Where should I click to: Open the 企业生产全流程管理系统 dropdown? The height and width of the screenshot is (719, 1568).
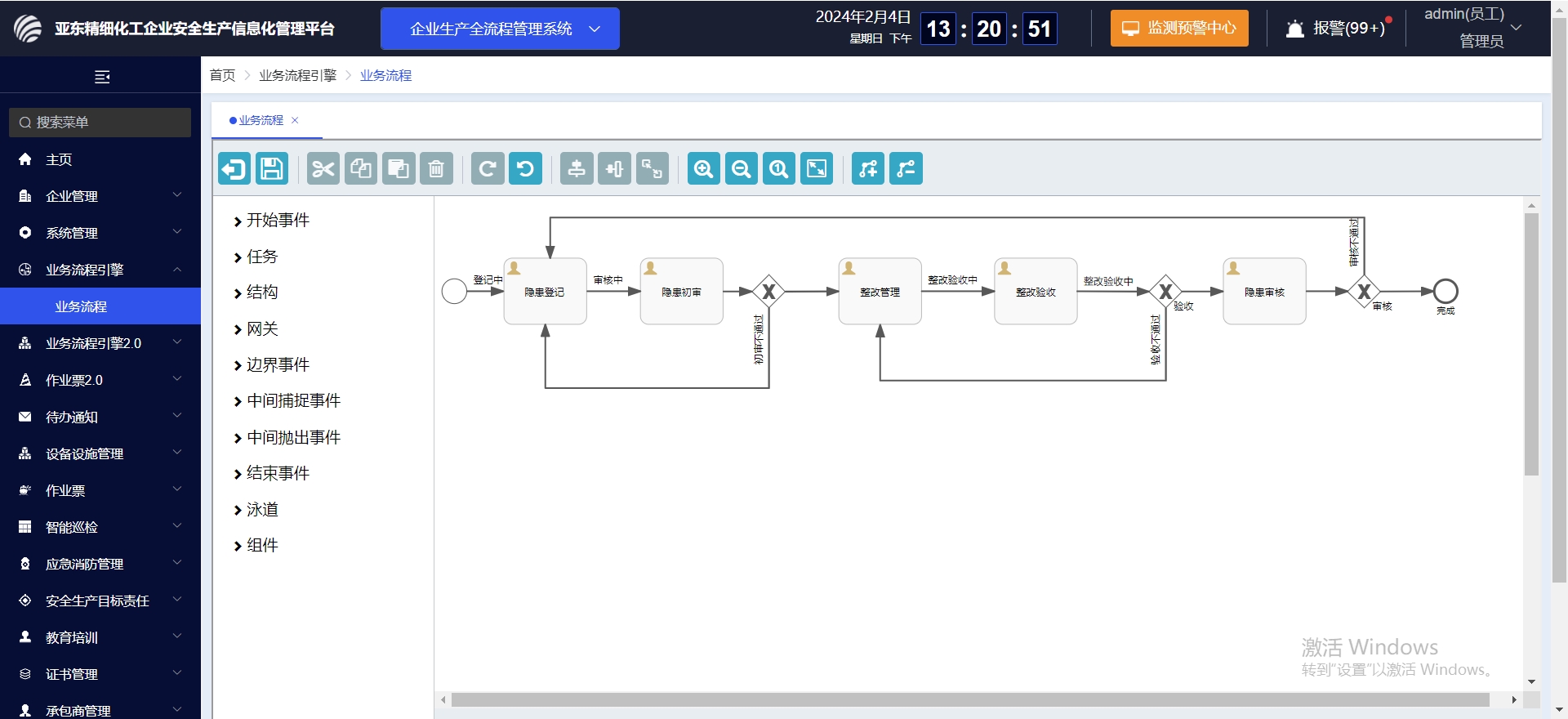point(500,29)
